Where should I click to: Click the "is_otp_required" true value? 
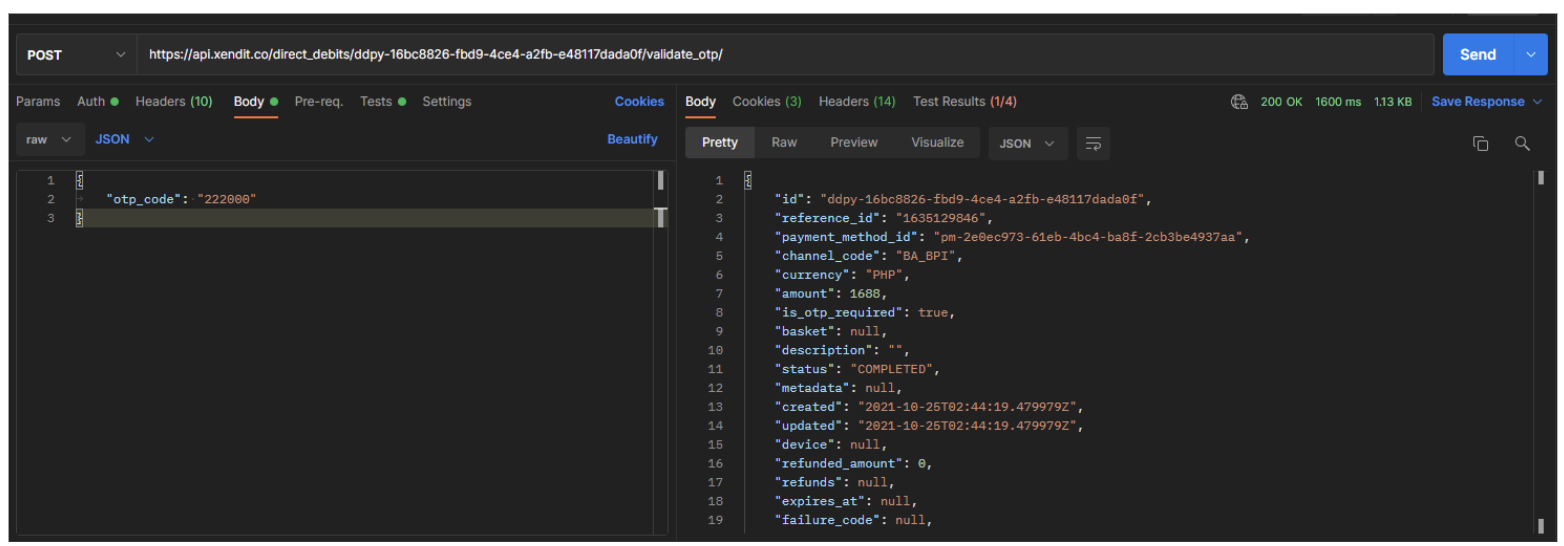click(x=933, y=313)
